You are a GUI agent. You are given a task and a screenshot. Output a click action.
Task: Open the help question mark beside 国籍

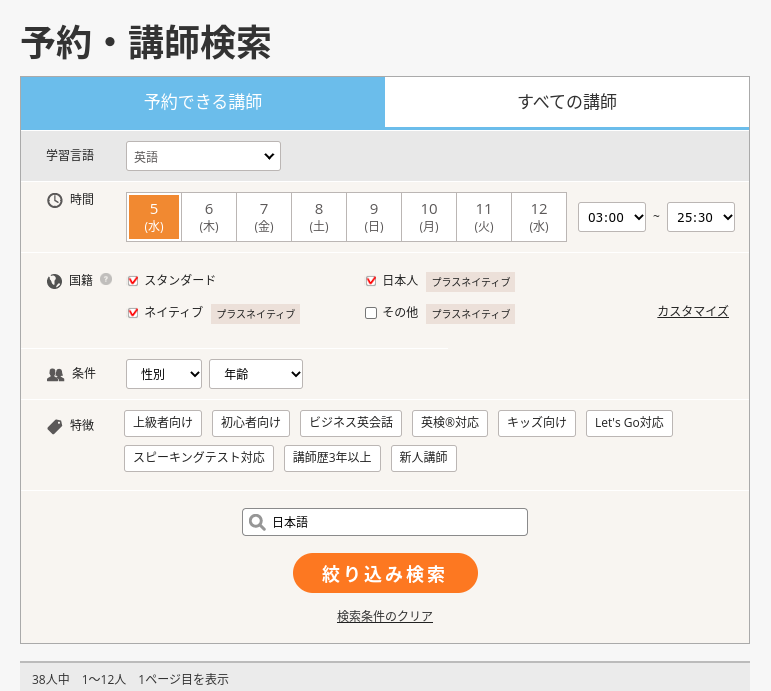[106, 279]
